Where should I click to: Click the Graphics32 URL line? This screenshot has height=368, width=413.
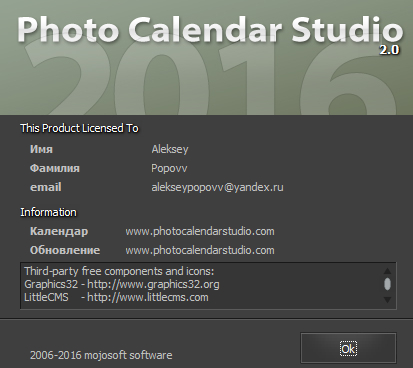(x=122, y=284)
